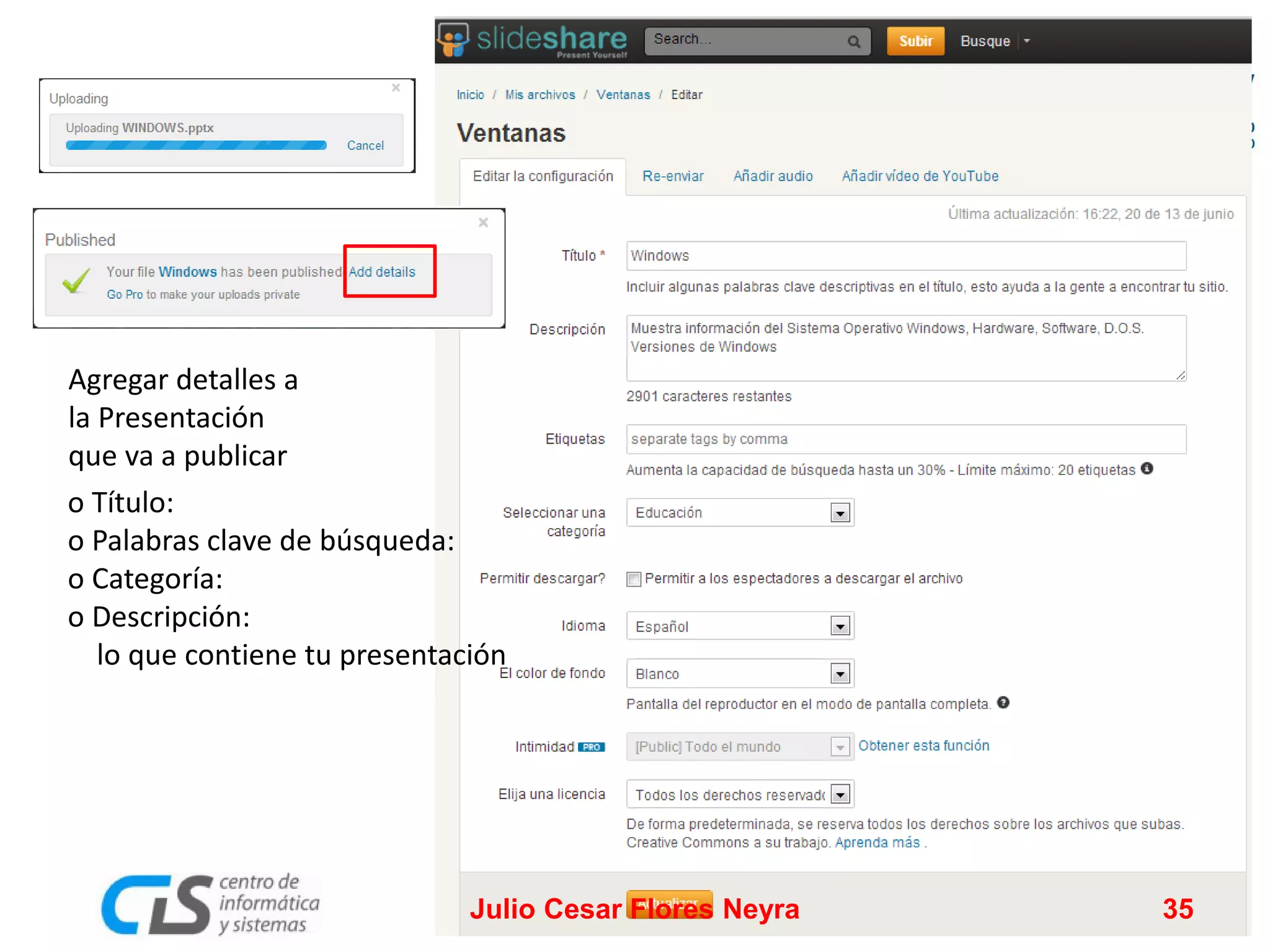Screen dimensions: 1270x952
Task: Click the Add details link
Action: coord(382,272)
